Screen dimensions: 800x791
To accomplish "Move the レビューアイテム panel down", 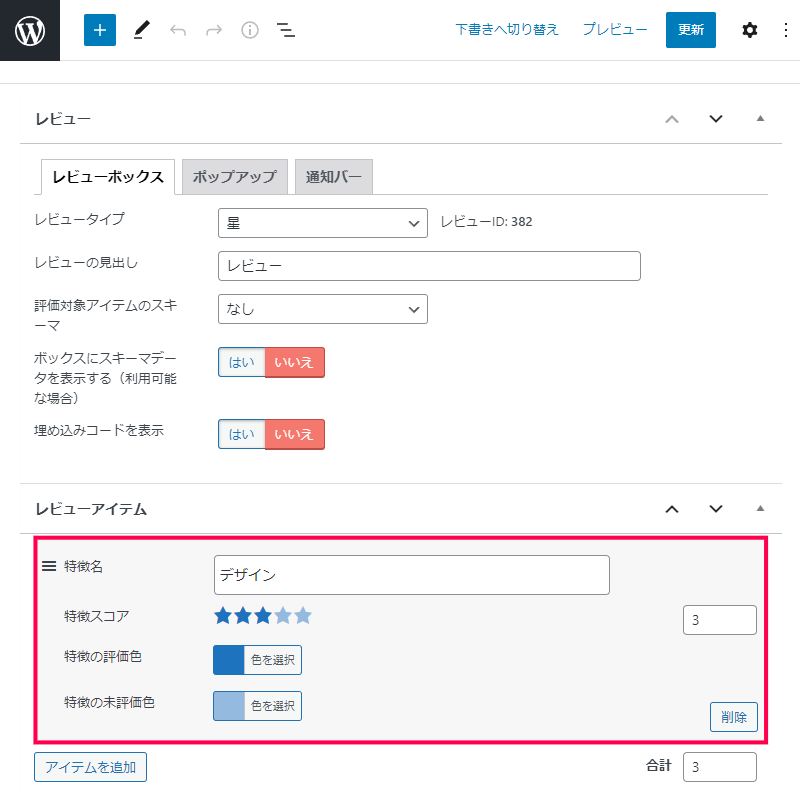I will coord(716,509).
